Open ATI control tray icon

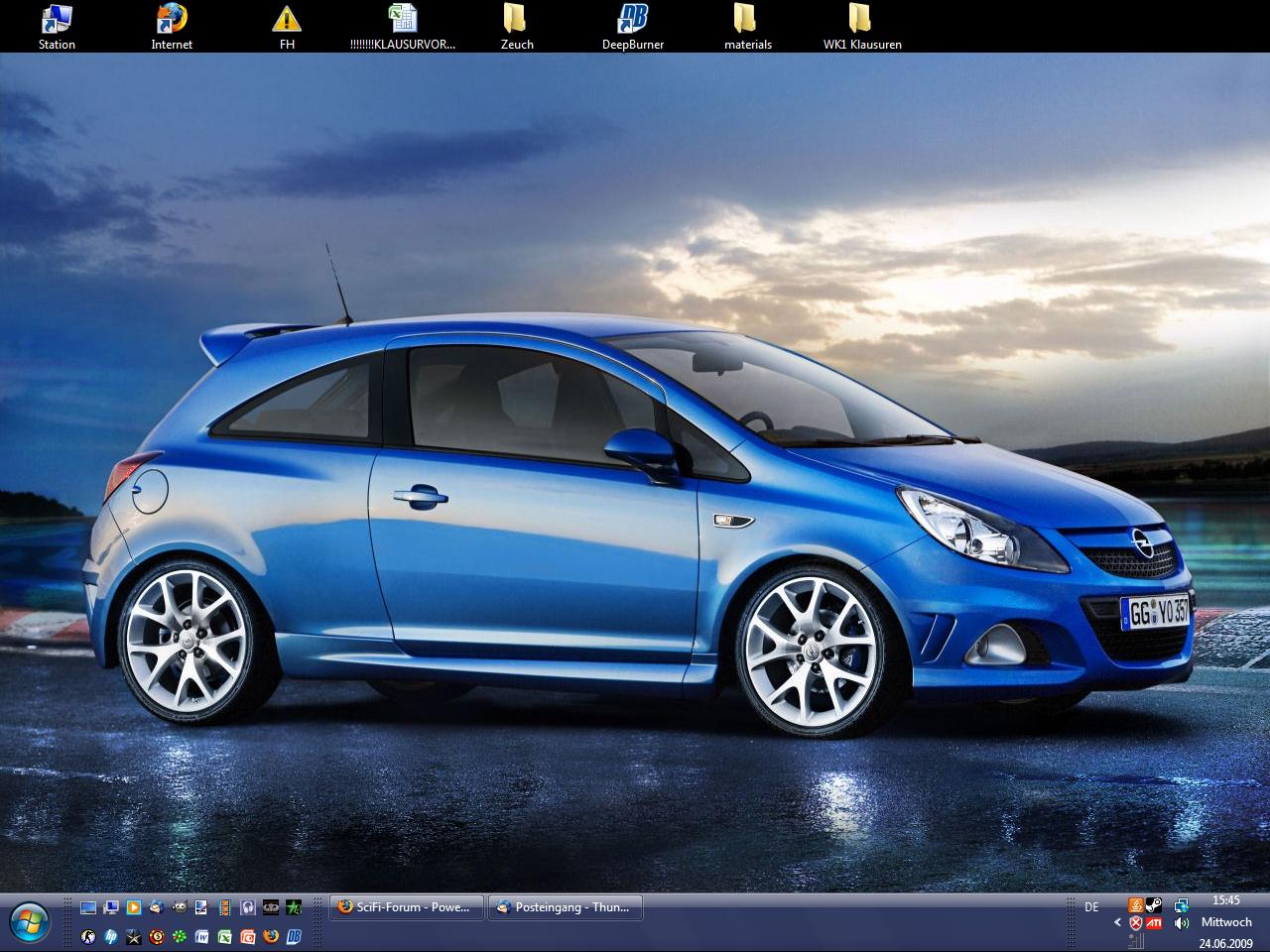coord(1154,922)
